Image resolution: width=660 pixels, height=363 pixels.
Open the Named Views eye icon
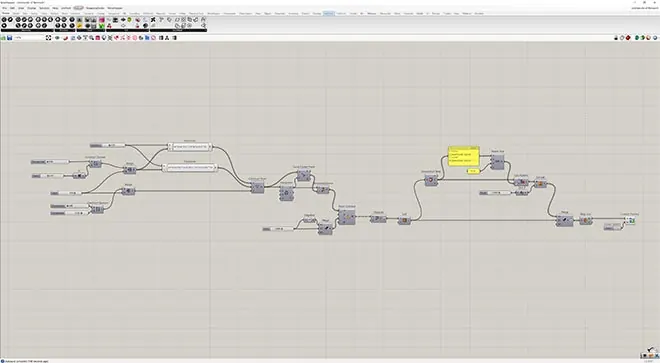[58, 38]
